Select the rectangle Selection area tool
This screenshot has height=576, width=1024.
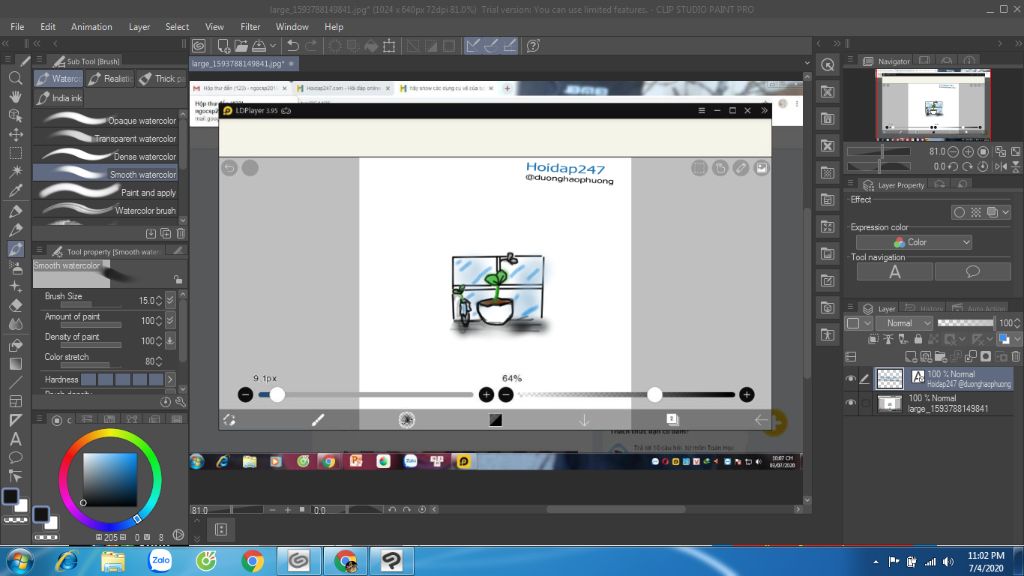coord(15,153)
